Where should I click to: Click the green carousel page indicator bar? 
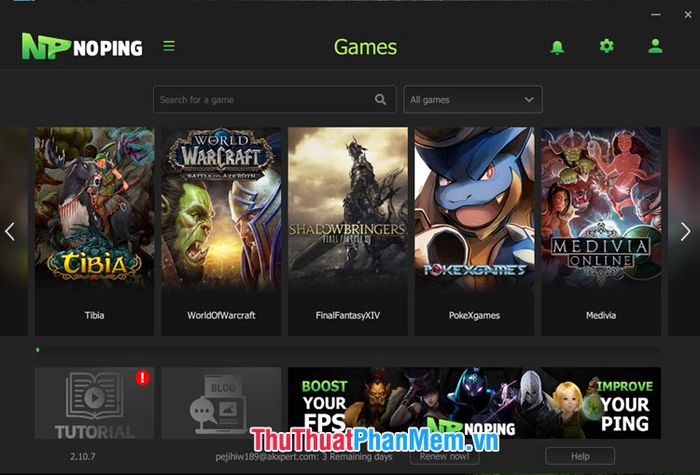pos(38,350)
